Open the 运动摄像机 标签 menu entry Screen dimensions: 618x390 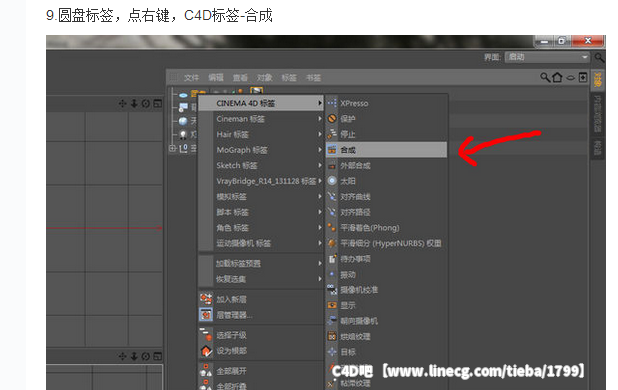(261, 243)
